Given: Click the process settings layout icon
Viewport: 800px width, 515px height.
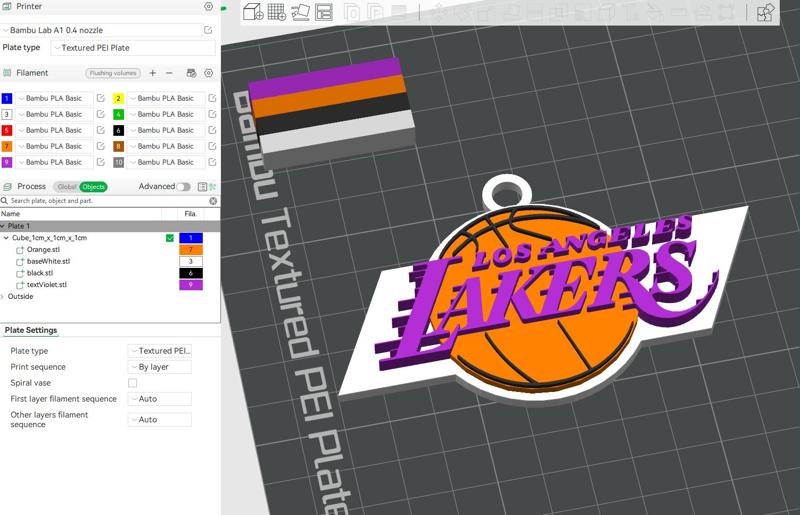Looking at the screenshot, I should point(203,187).
